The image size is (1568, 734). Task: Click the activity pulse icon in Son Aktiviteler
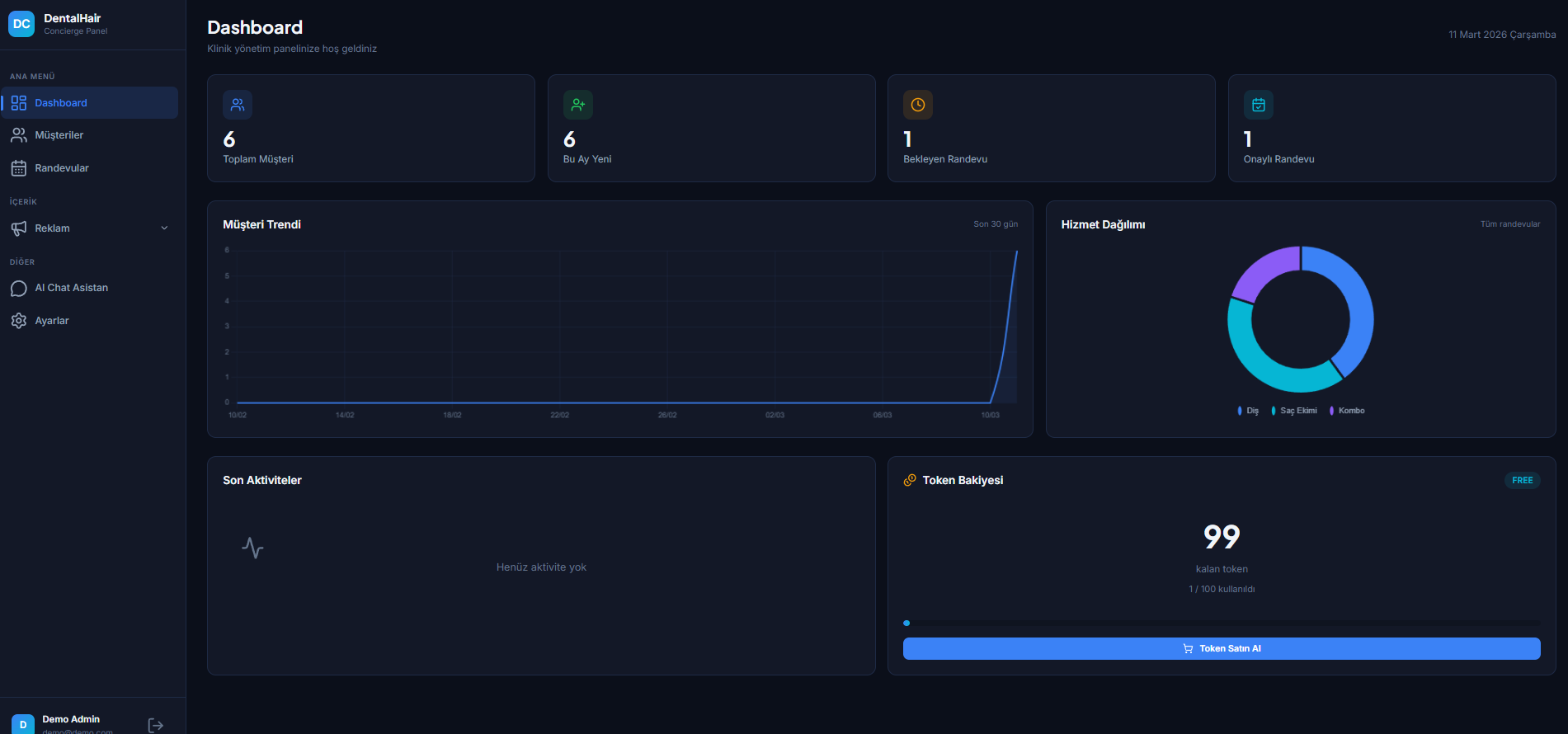(252, 548)
